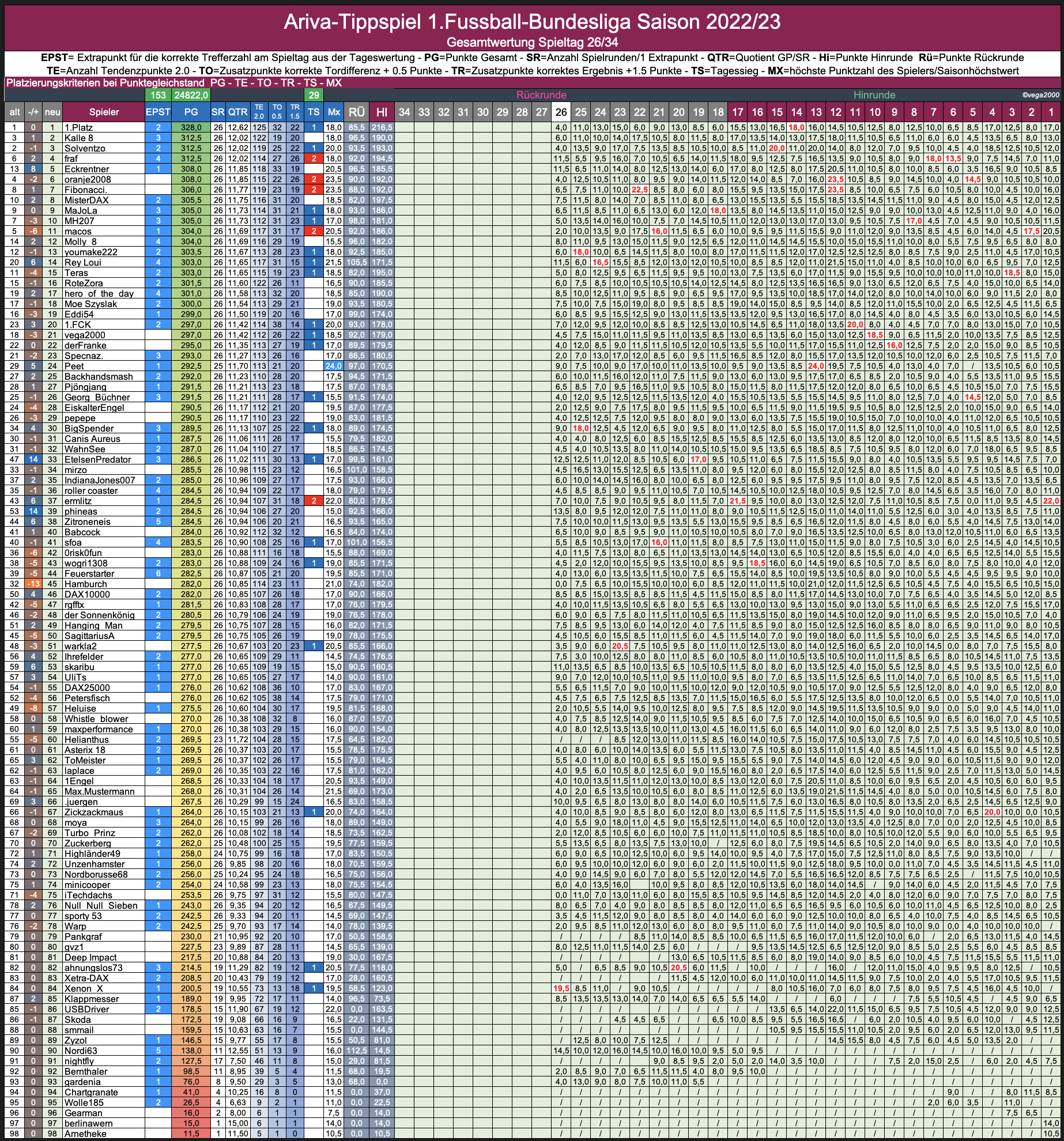Select the TS column header

point(314,112)
